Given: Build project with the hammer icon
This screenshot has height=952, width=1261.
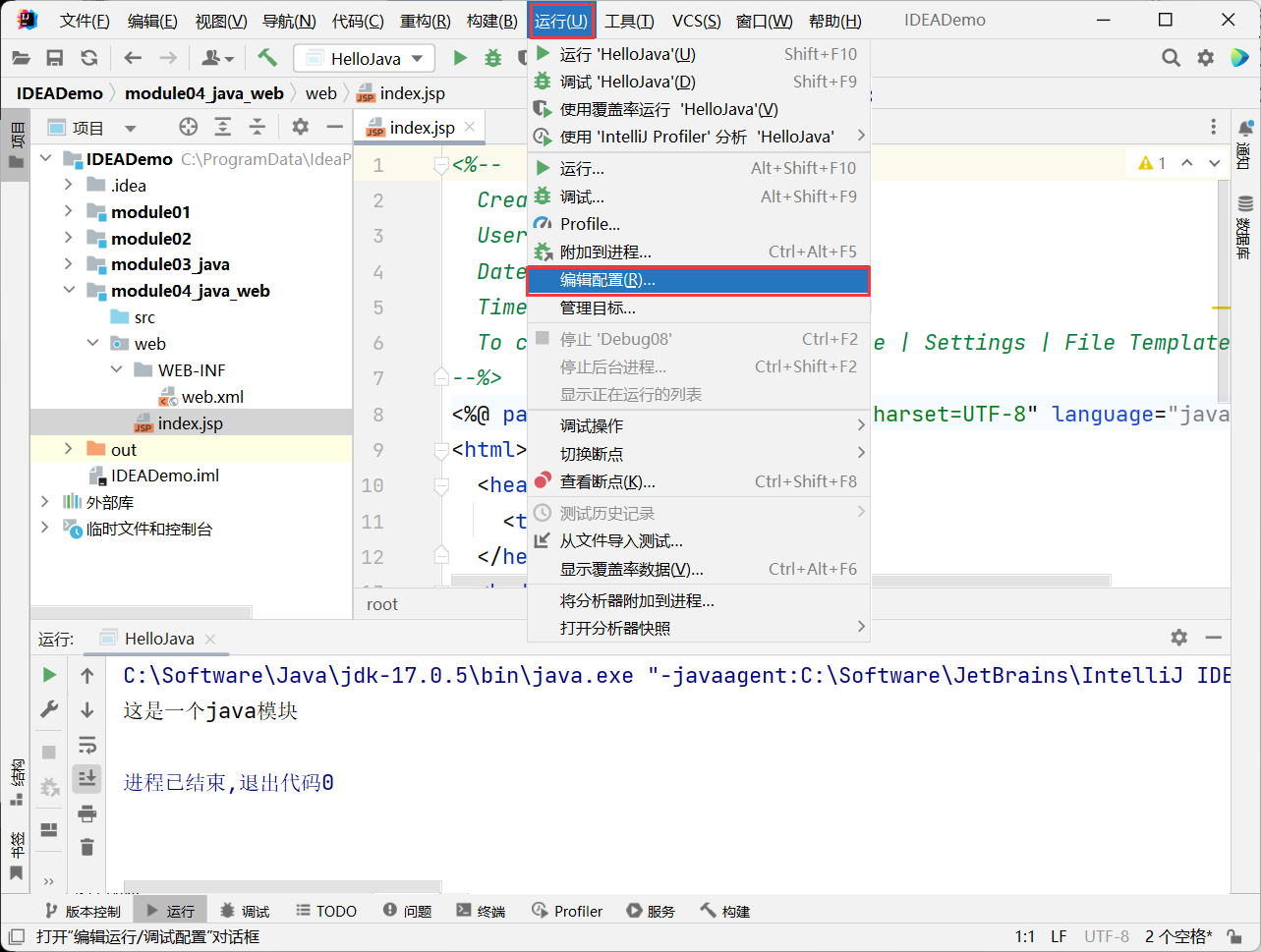Looking at the screenshot, I should point(267,58).
